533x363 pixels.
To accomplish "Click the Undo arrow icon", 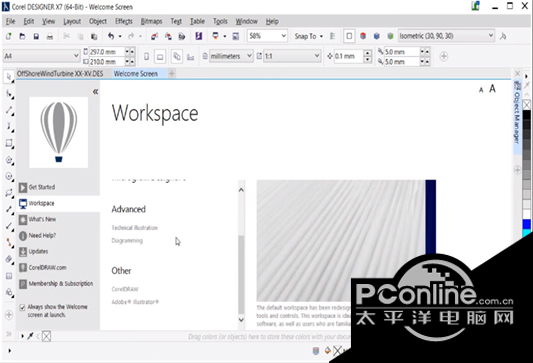I will 111,36.
